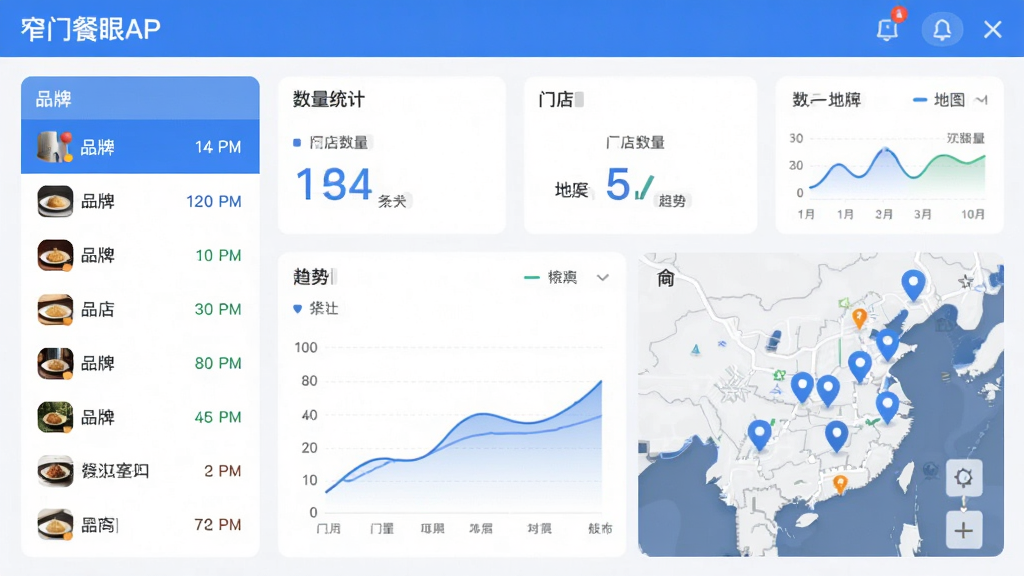
Task: Select the orange map pin with a question mark
Action: [859, 319]
